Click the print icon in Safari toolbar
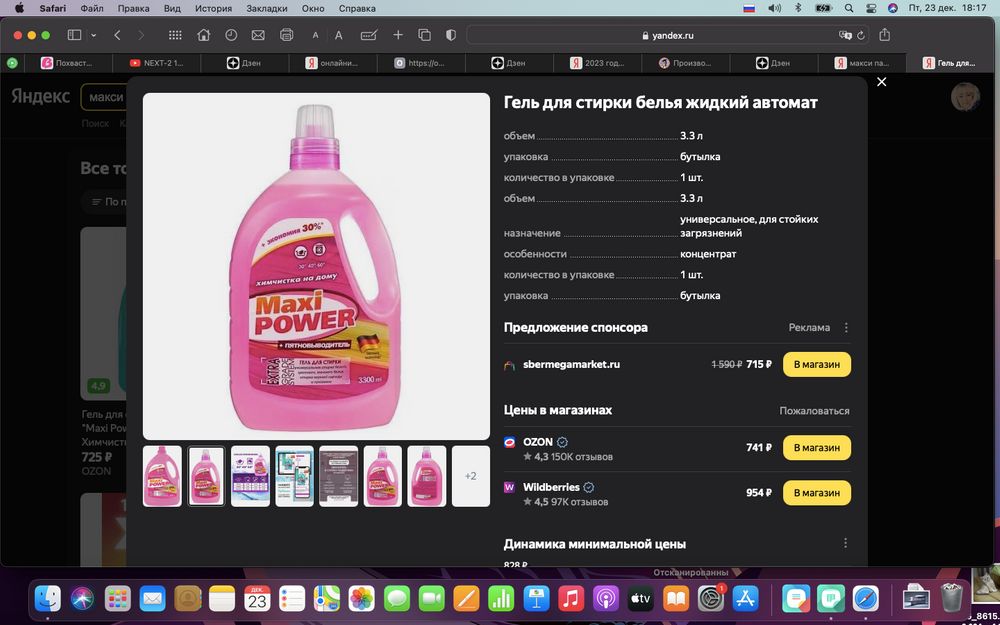The height and width of the screenshot is (625, 1000). point(287,35)
